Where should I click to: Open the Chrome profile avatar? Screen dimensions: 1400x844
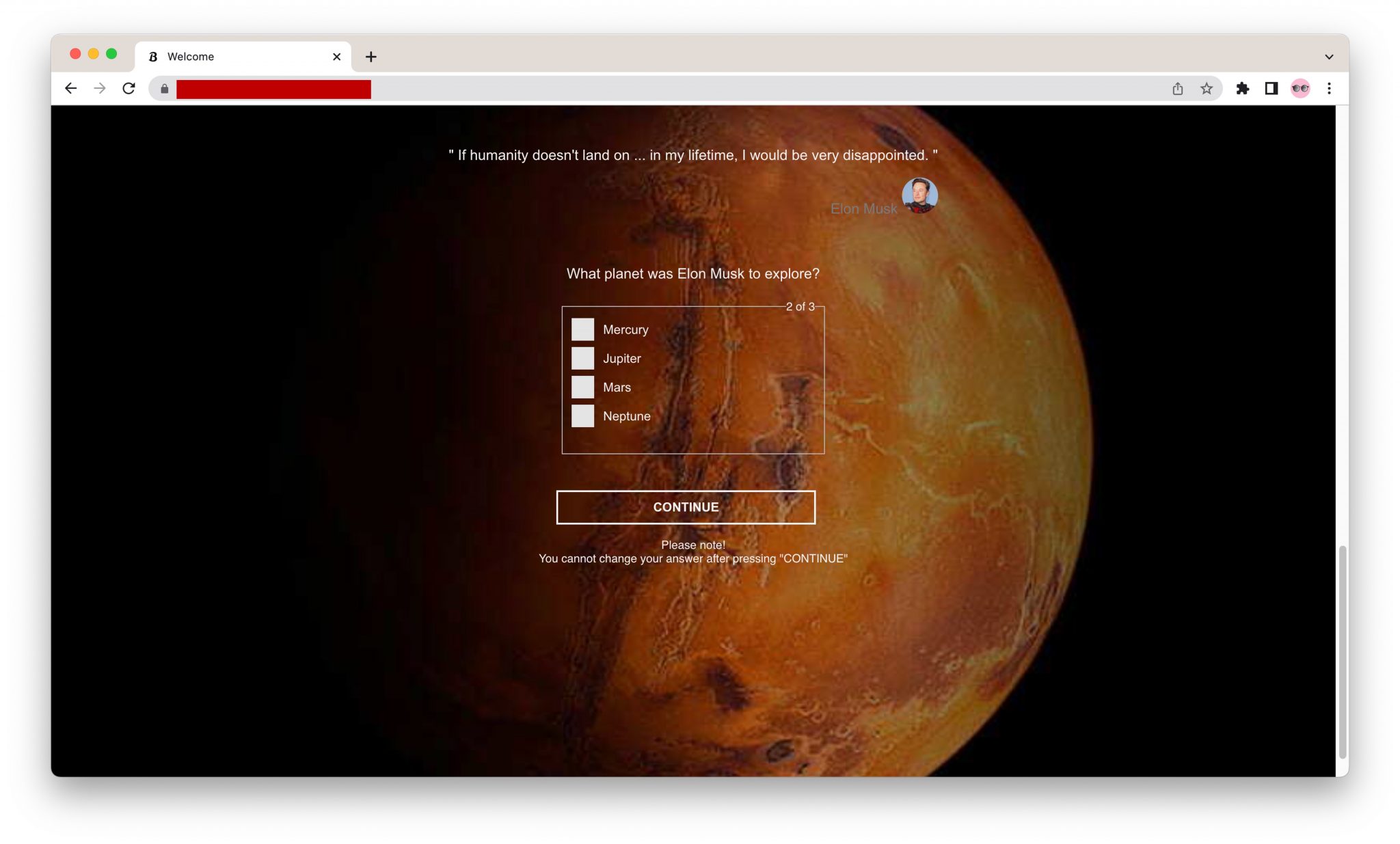pos(1300,88)
